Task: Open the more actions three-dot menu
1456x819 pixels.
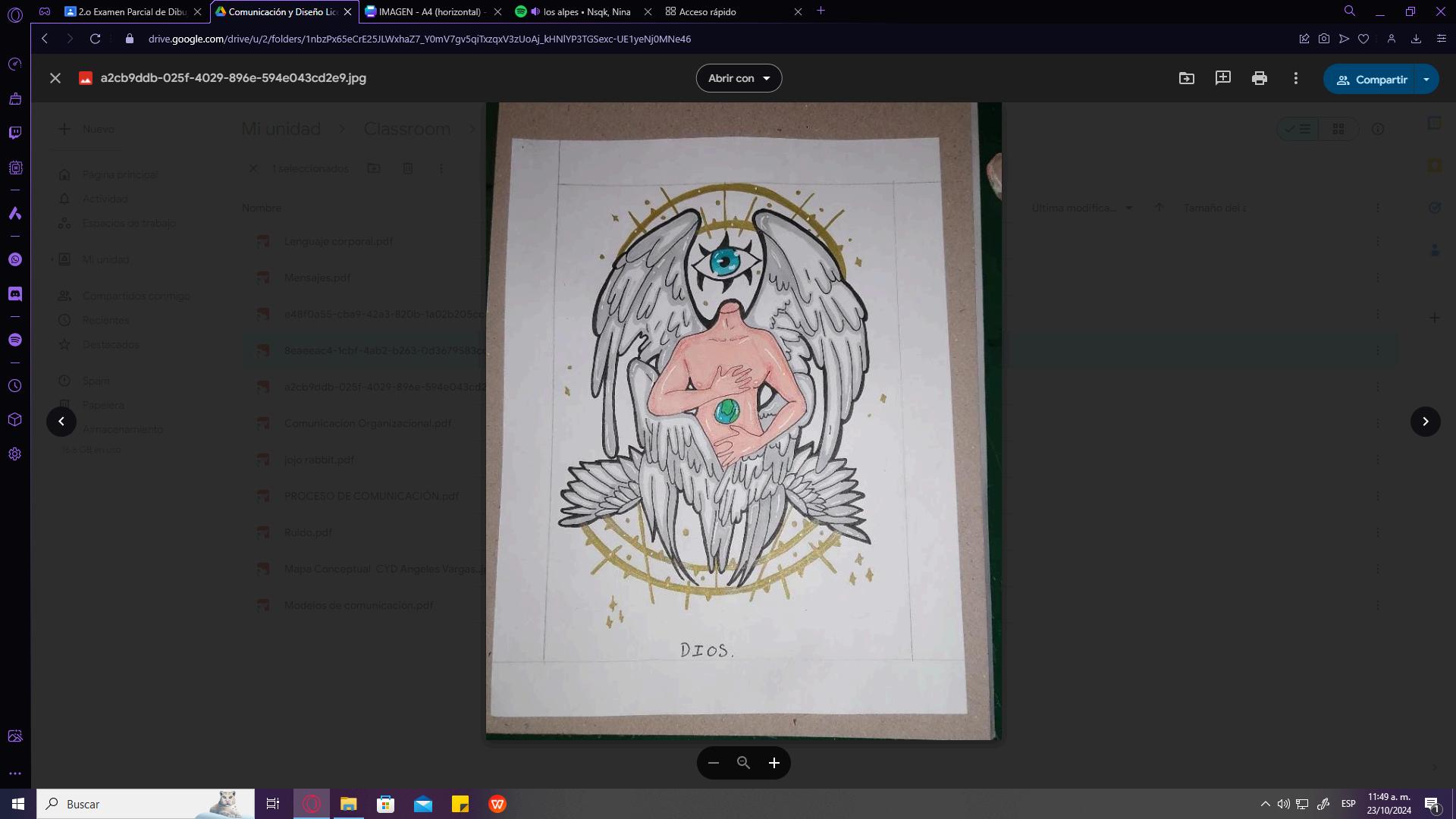Action: click(x=1295, y=78)
